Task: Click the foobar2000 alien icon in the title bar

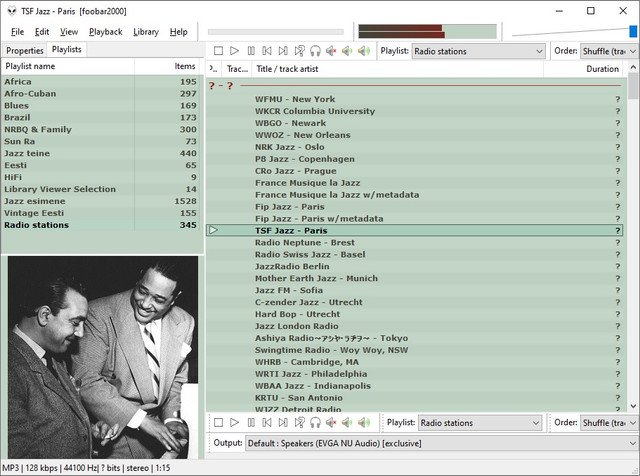Action: (x=12, y=11)
